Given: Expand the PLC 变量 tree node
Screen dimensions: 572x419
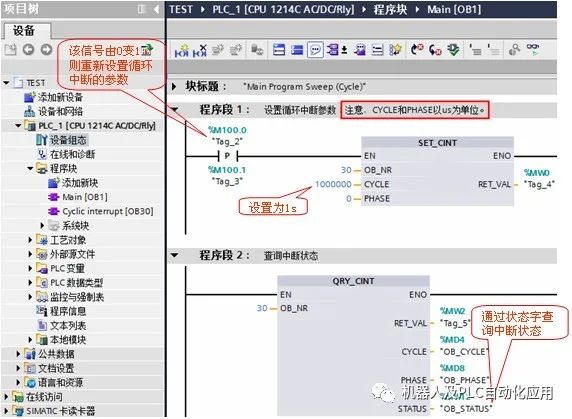Looking at the screenshot, I should 30,268.
